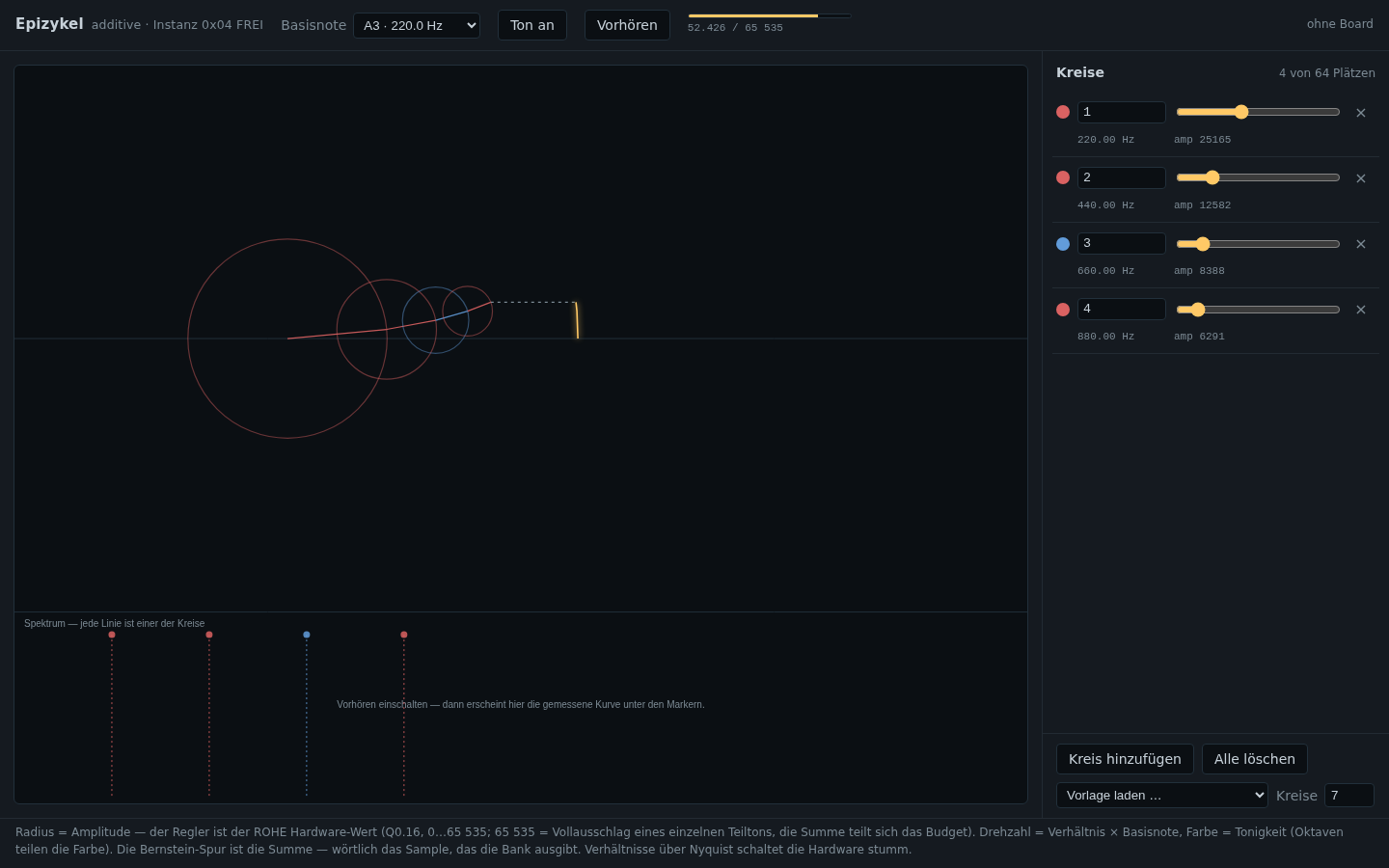Adjust amplitude slider showing amp 25165

pyautogui.click(x=1258, y=112)
